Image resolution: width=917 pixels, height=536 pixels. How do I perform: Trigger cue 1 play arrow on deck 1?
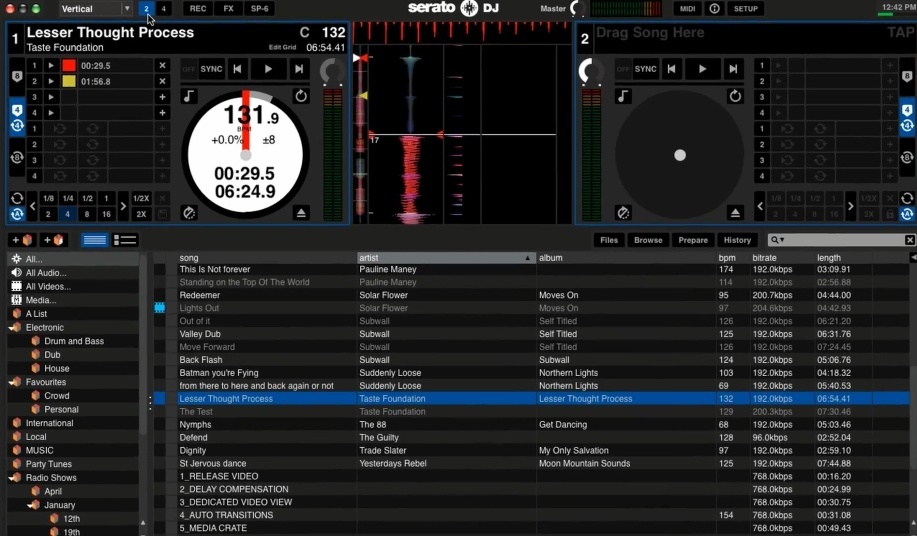click(51, 65)
